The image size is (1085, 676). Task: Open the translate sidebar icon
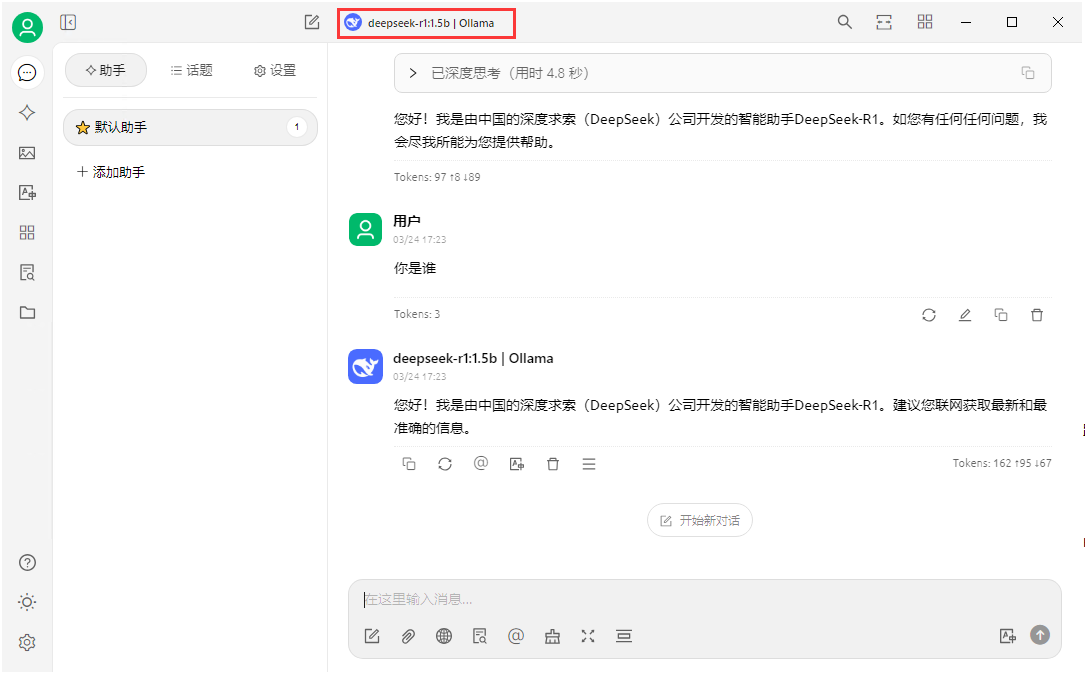pos(27,192)
